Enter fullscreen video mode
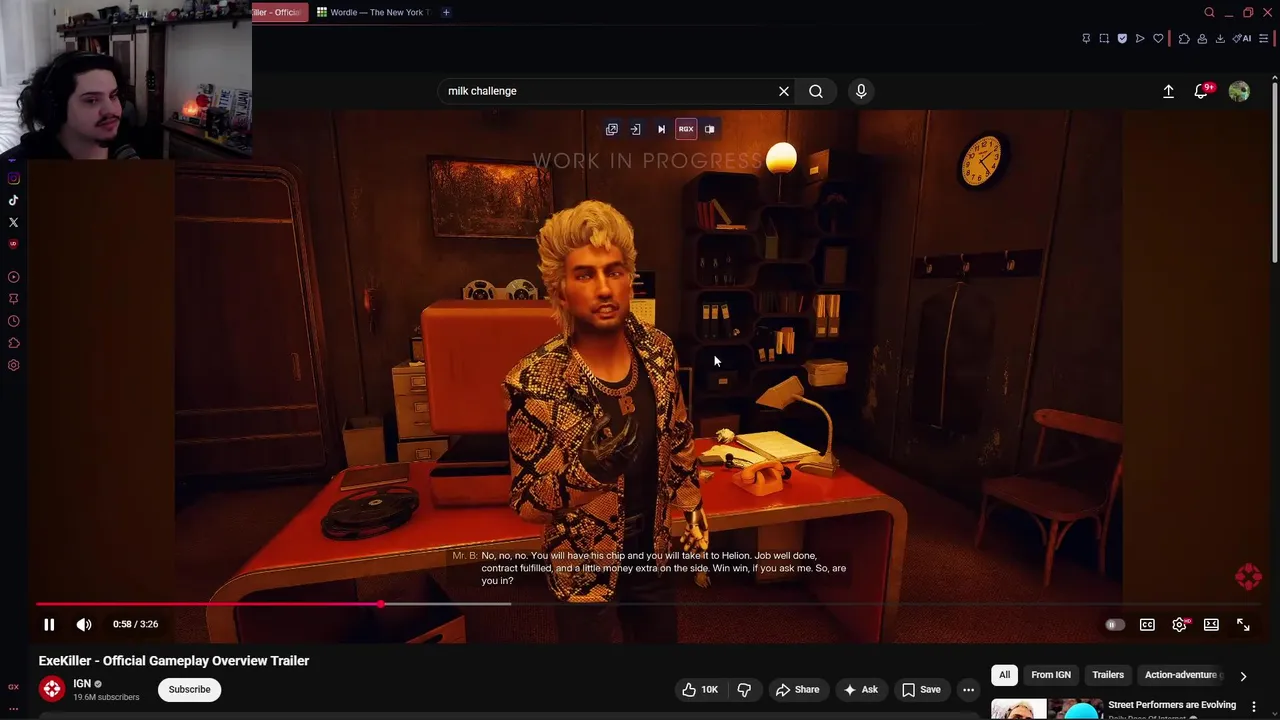Screen dimensions: 1280x720 tap(1243, 625)
